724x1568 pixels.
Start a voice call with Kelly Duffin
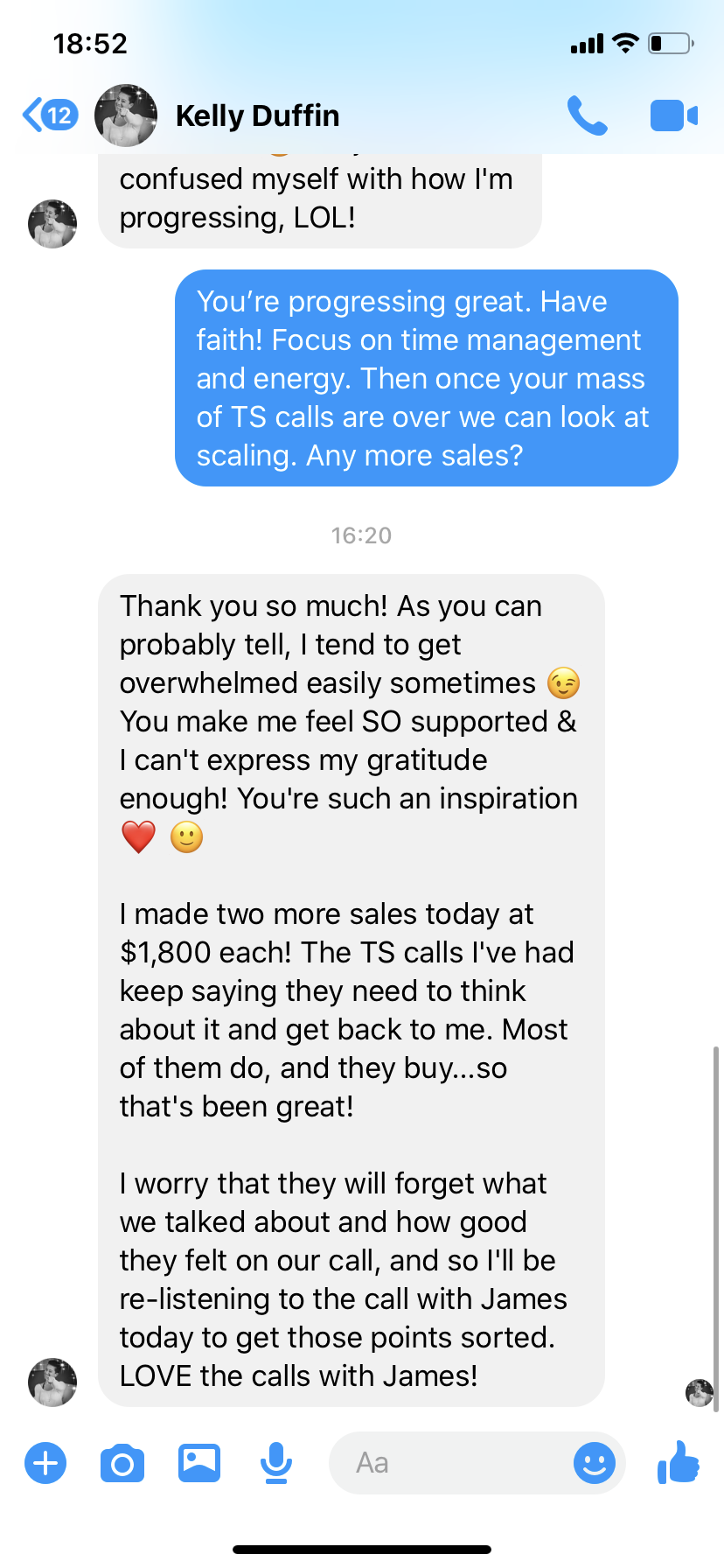click(587, 115)
